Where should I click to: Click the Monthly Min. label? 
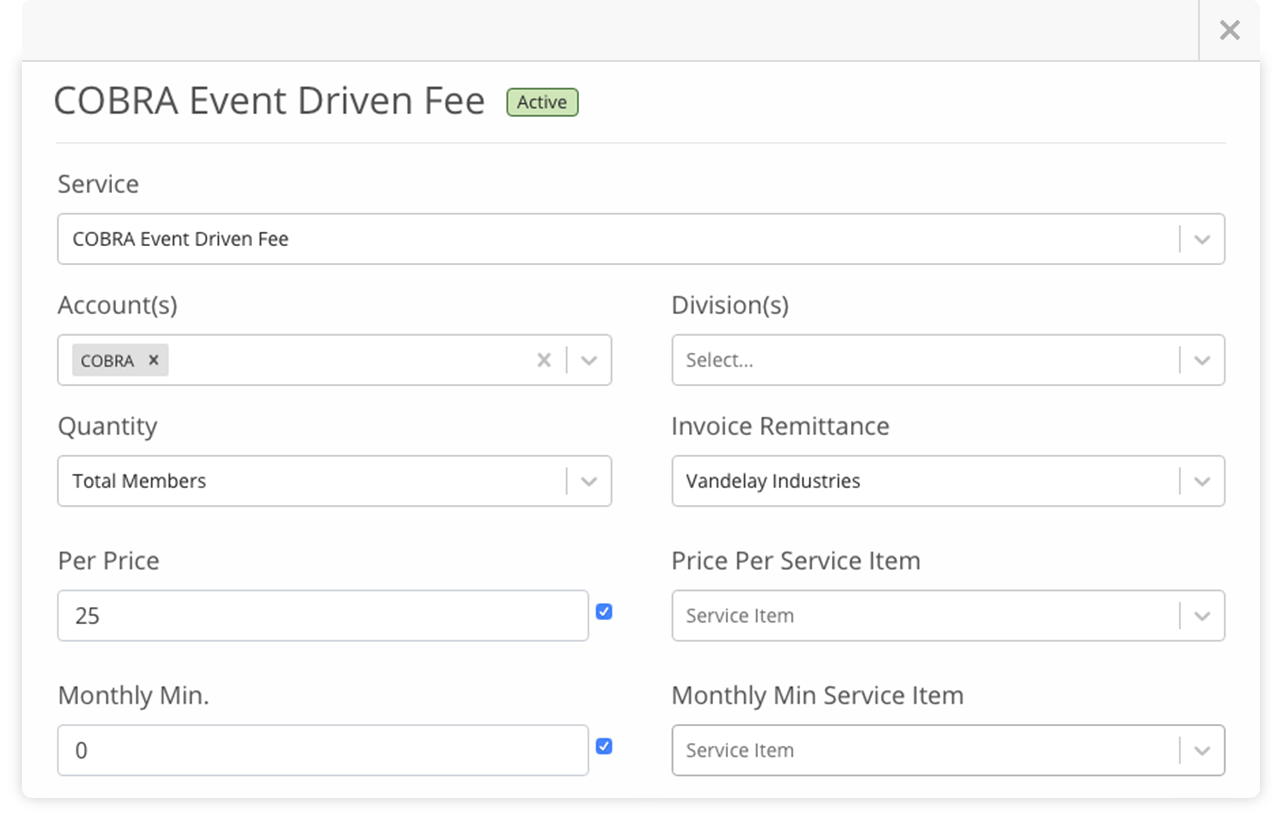(x=133, y=696)
